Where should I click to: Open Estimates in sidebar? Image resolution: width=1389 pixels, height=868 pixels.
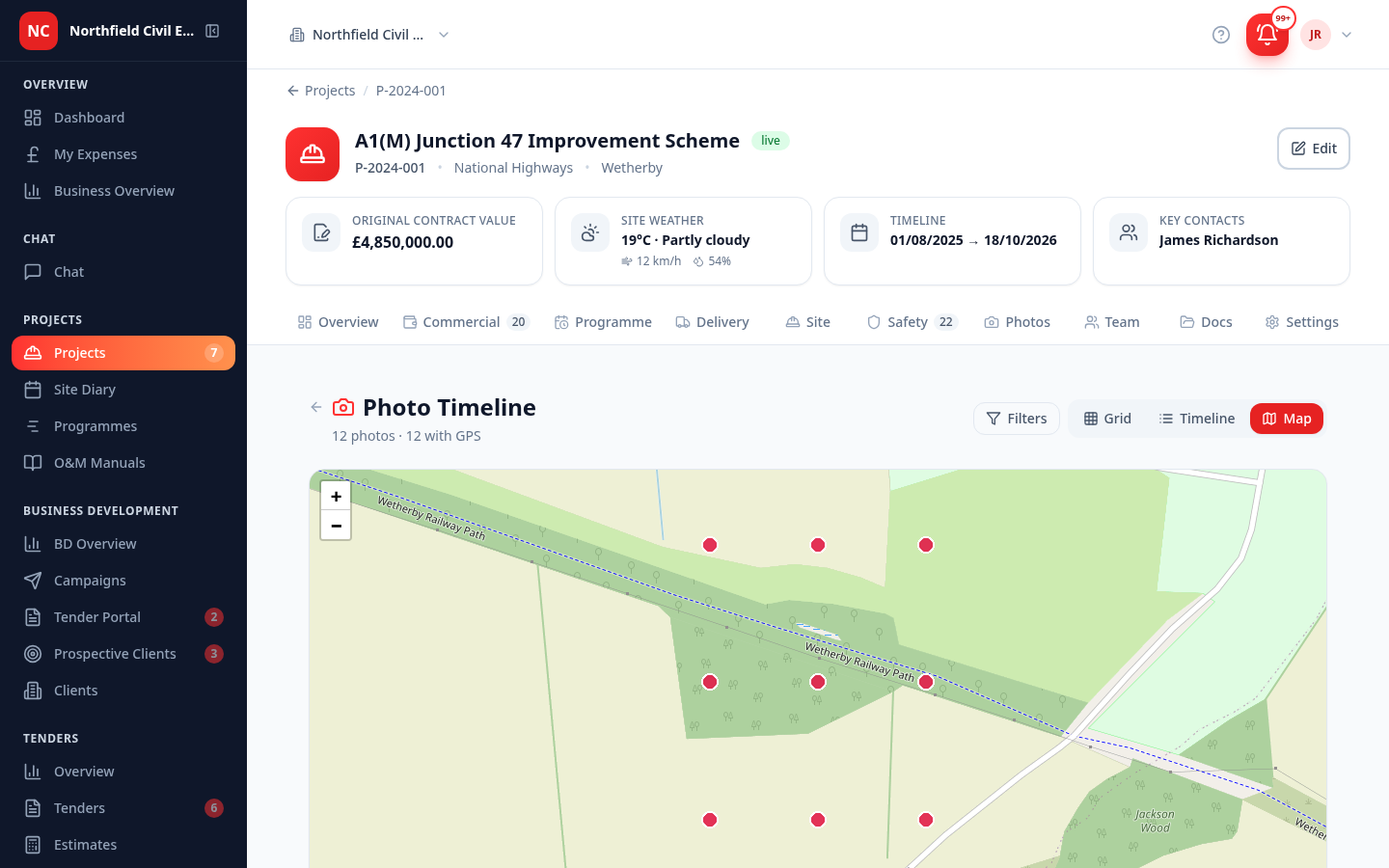click(123, 845)
